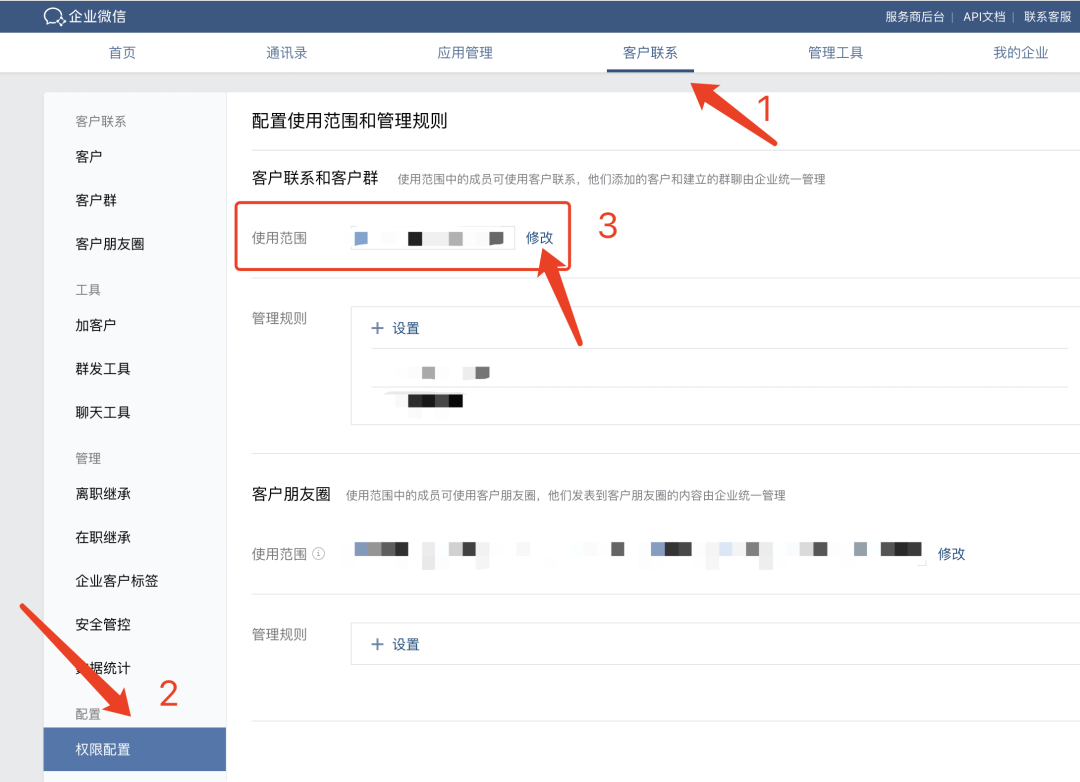
Task: Open the 群发工具 sidebar item
Action: coord(103,369)
